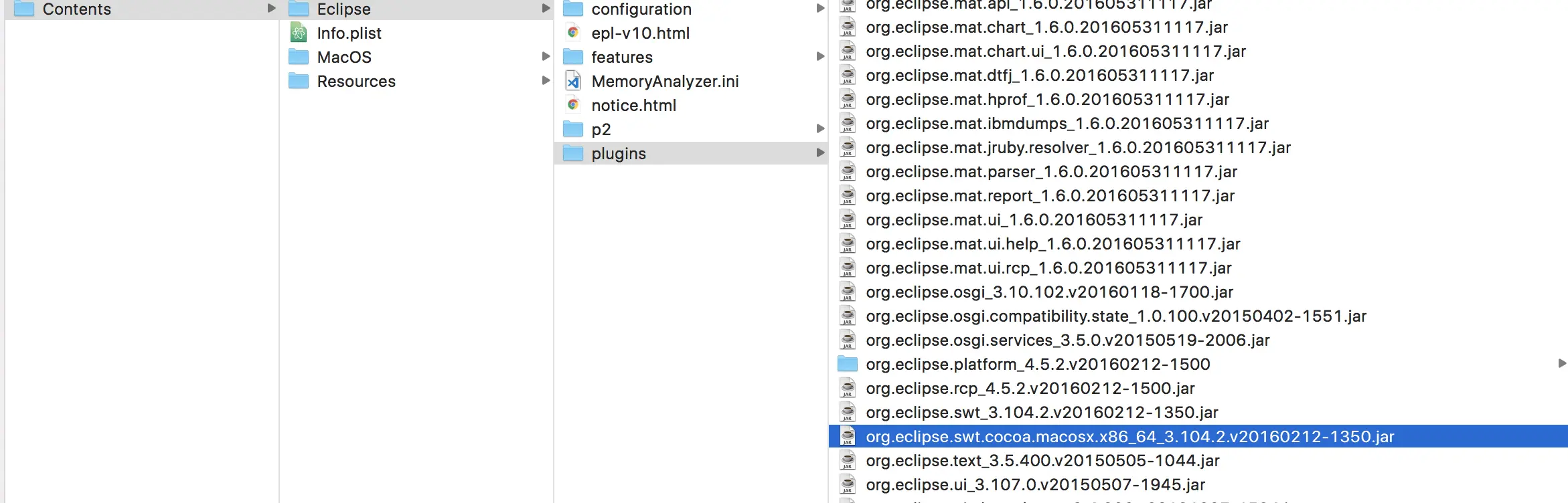Click the jar icon of org.eclipse.text_3.5.400
The image size is (1568, 503).
[x=848, y=460]
